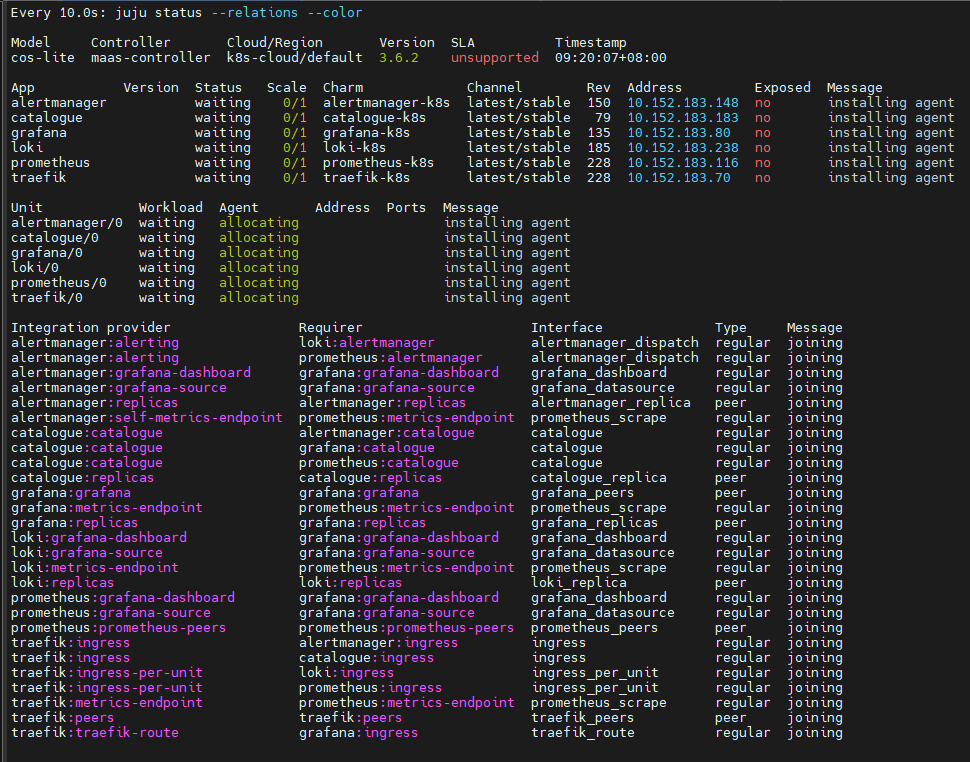Click alertmanager address 10.152.183.148
The height and width of the screenshot is (762, 970).
tap(683, 103)
